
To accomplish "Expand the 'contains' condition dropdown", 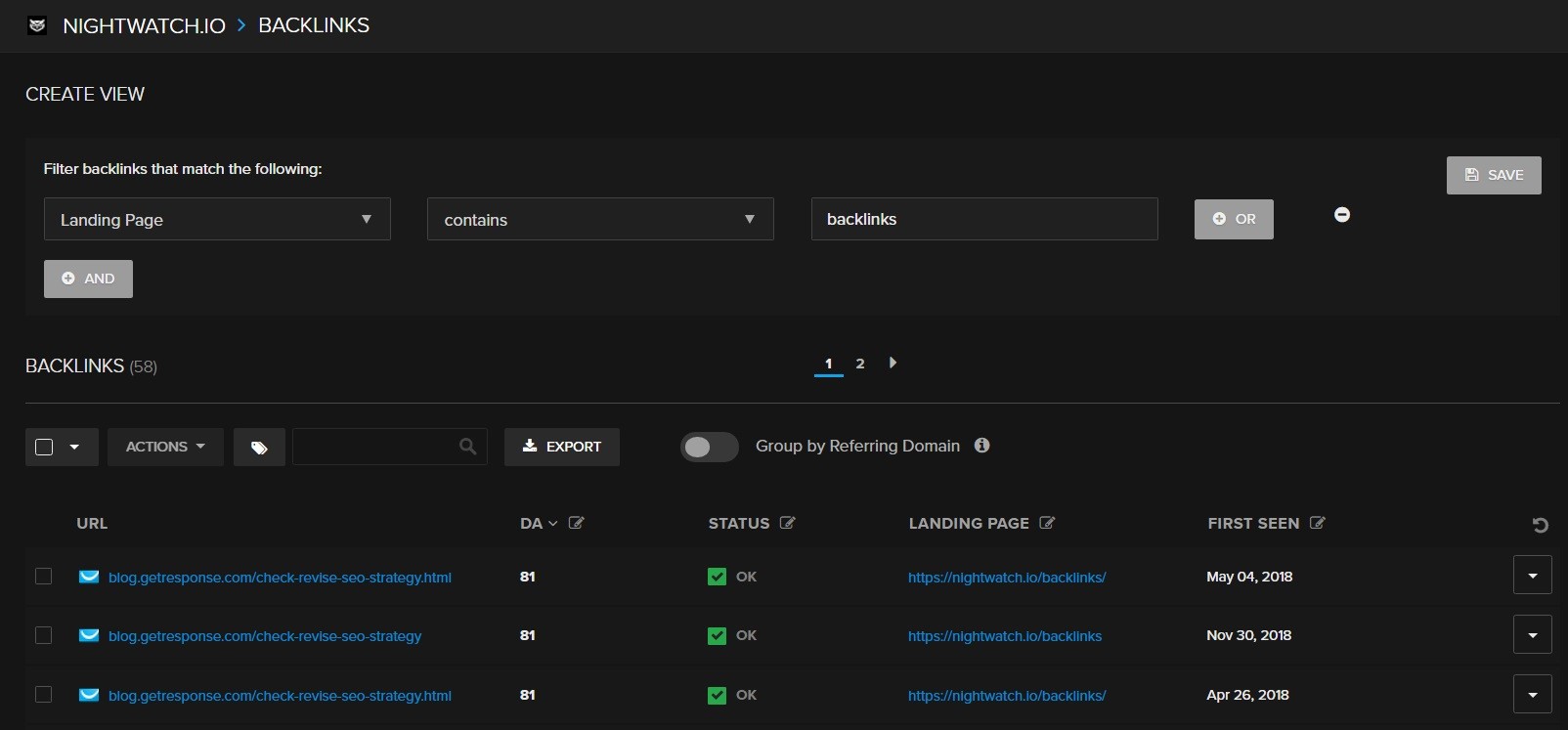I will 600,219.
